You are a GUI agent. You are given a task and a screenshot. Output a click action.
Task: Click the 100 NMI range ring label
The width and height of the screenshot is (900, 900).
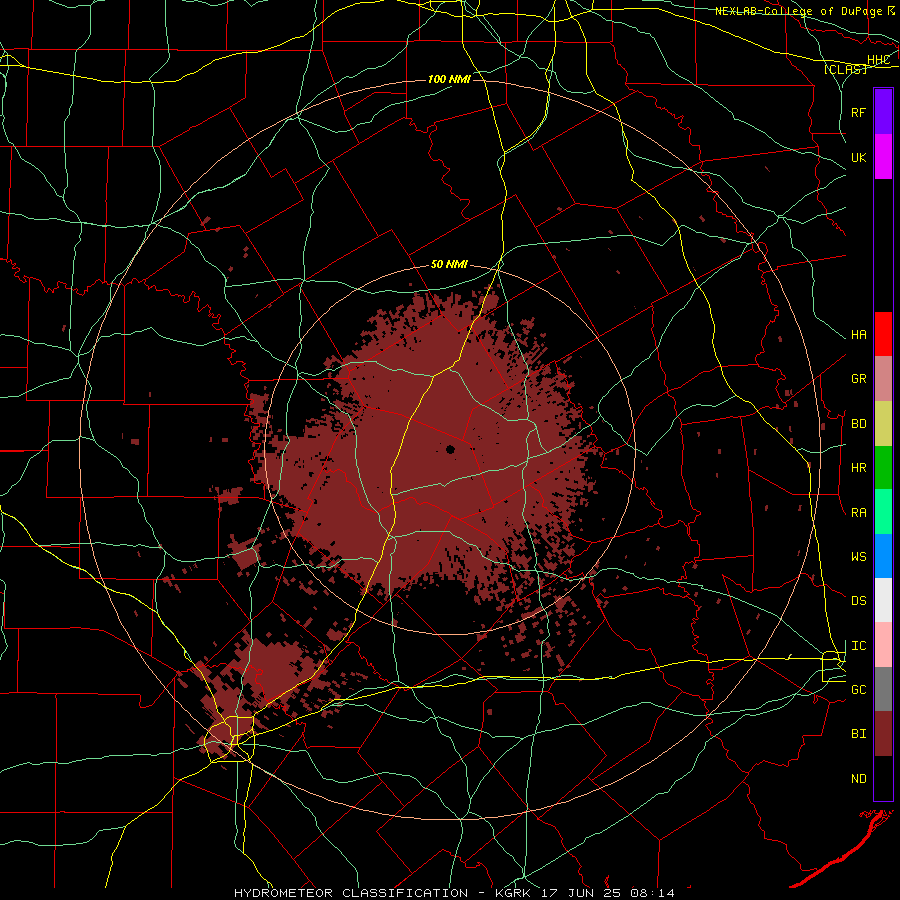click(x=449, y=79)
